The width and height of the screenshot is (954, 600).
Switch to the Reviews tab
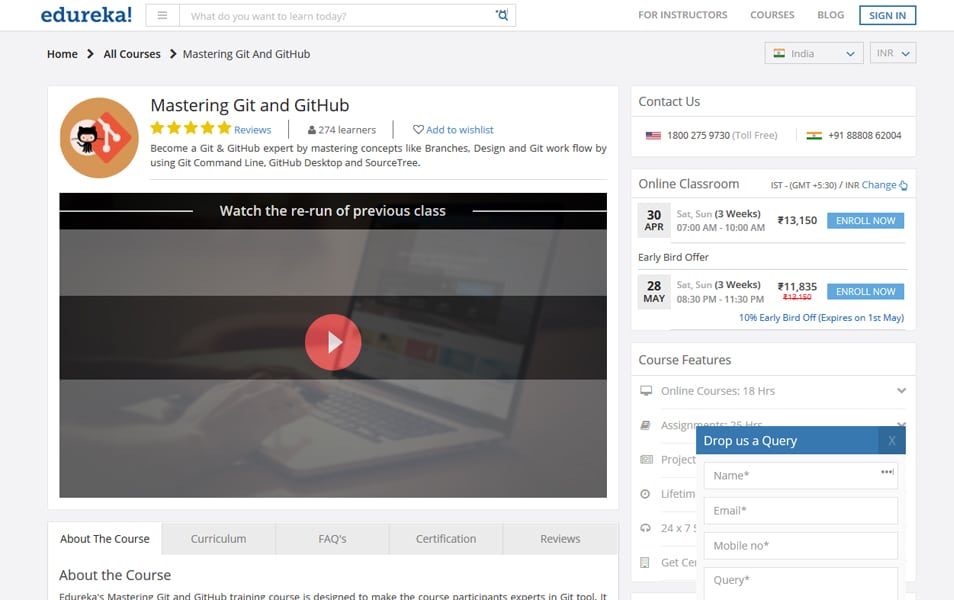pyautogui.click(x=560, y=539)
